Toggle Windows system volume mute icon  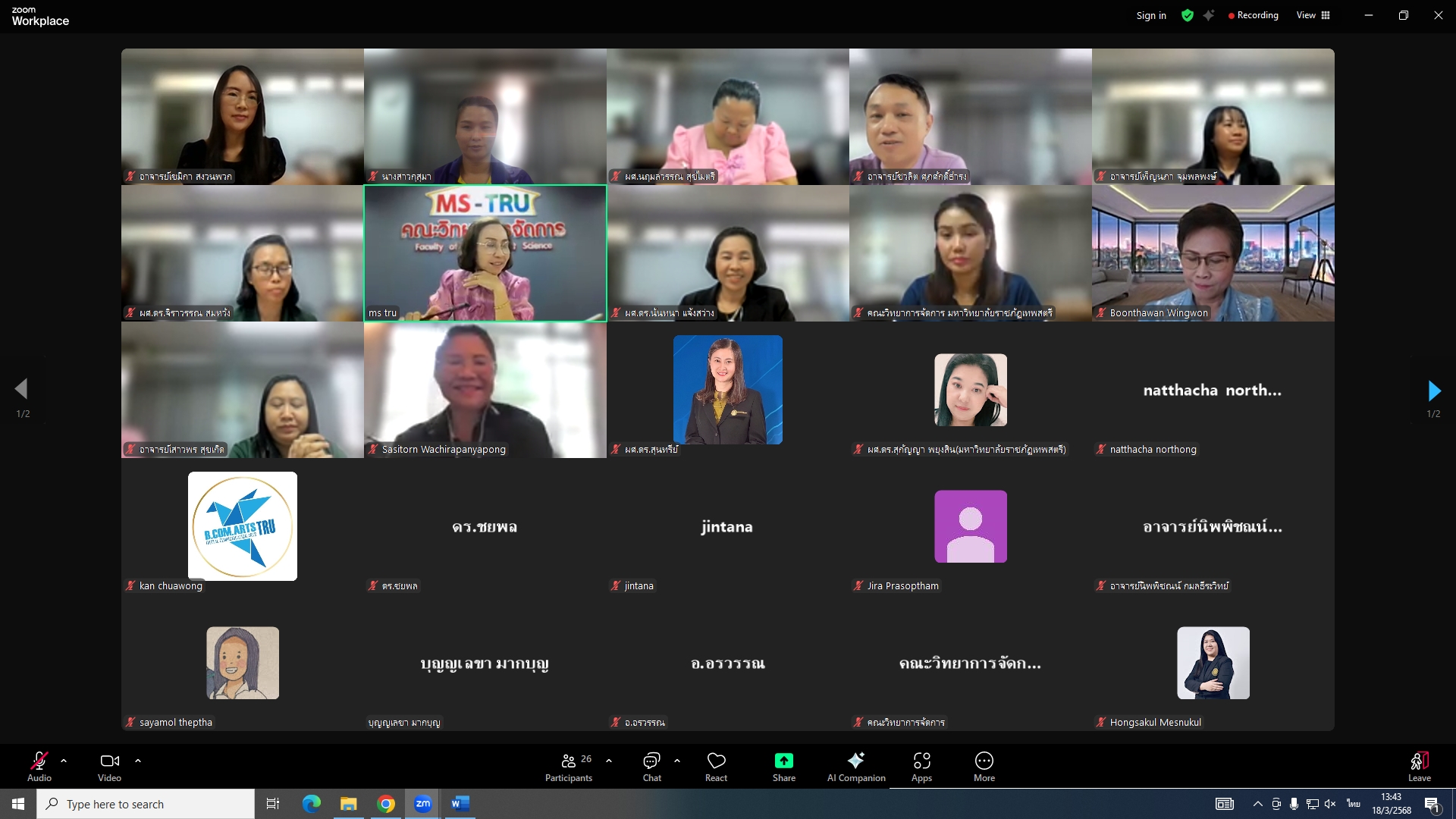pyautogui.click(x=1330, y=804)
